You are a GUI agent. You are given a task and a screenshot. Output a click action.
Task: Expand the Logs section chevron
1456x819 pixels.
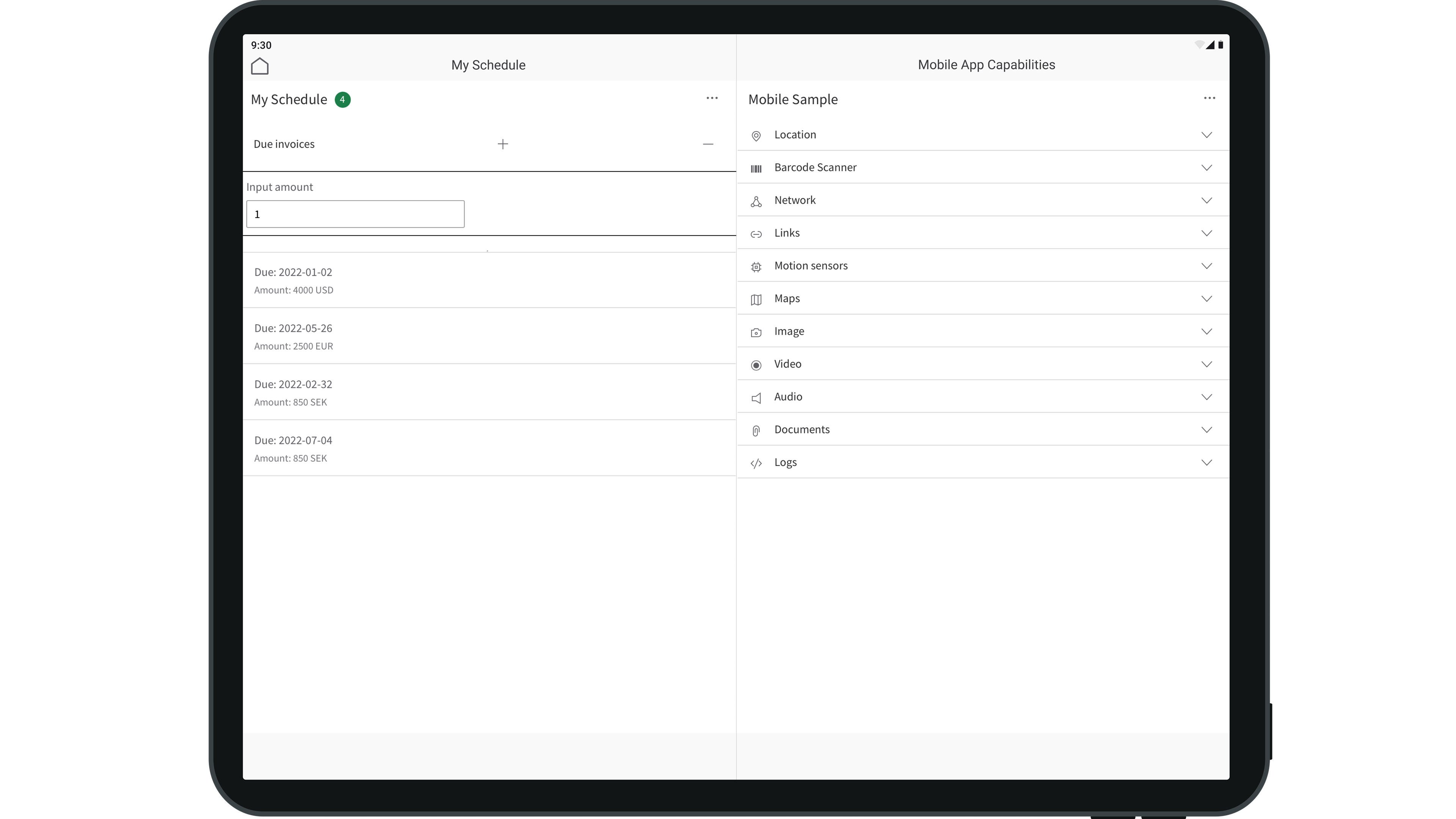click(x=1207, y=463)
